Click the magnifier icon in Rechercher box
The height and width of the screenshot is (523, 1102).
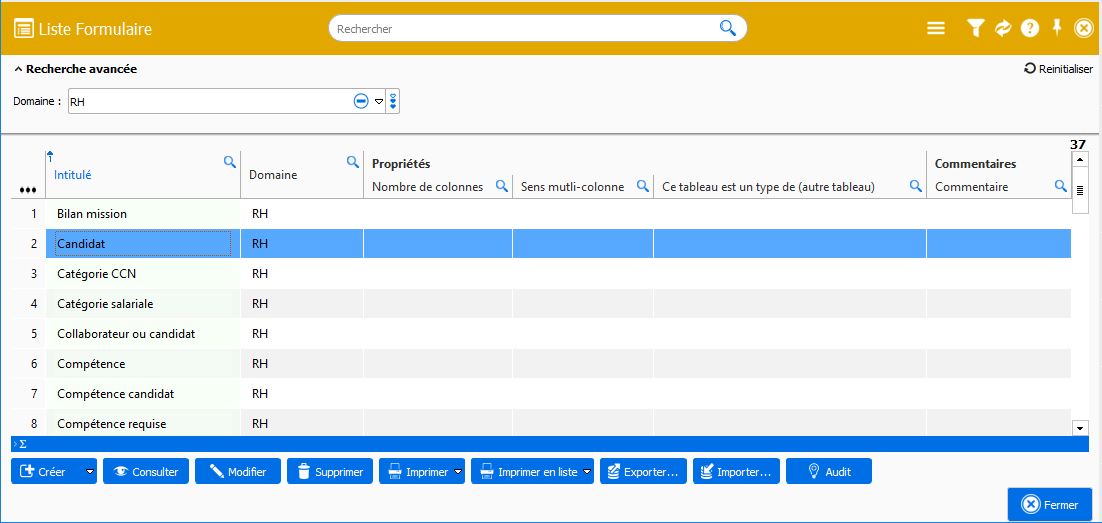728,28
